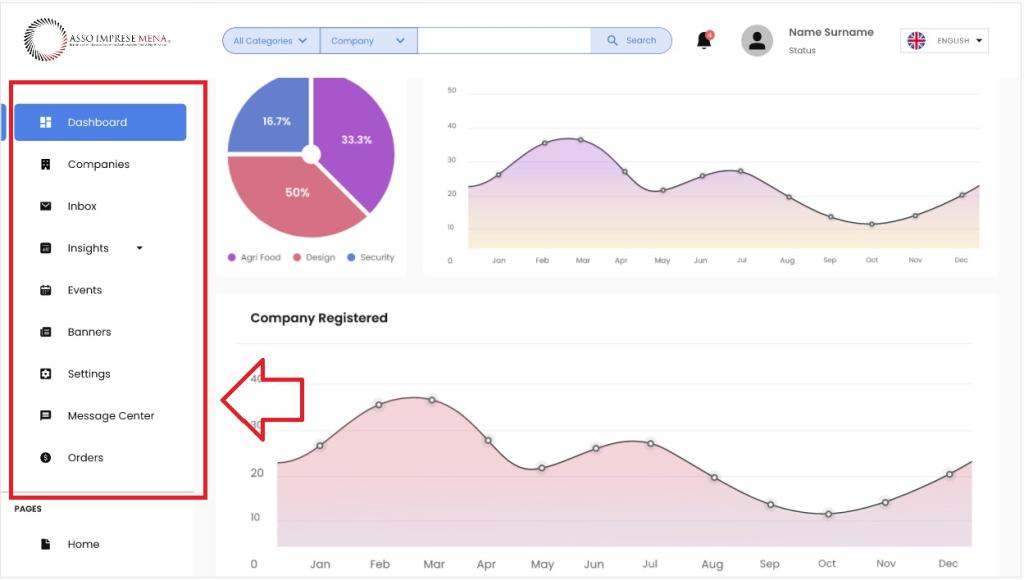Viewport: 1024px width, 580px height.
Task: Open the English language selector
Action: (944, 41)
